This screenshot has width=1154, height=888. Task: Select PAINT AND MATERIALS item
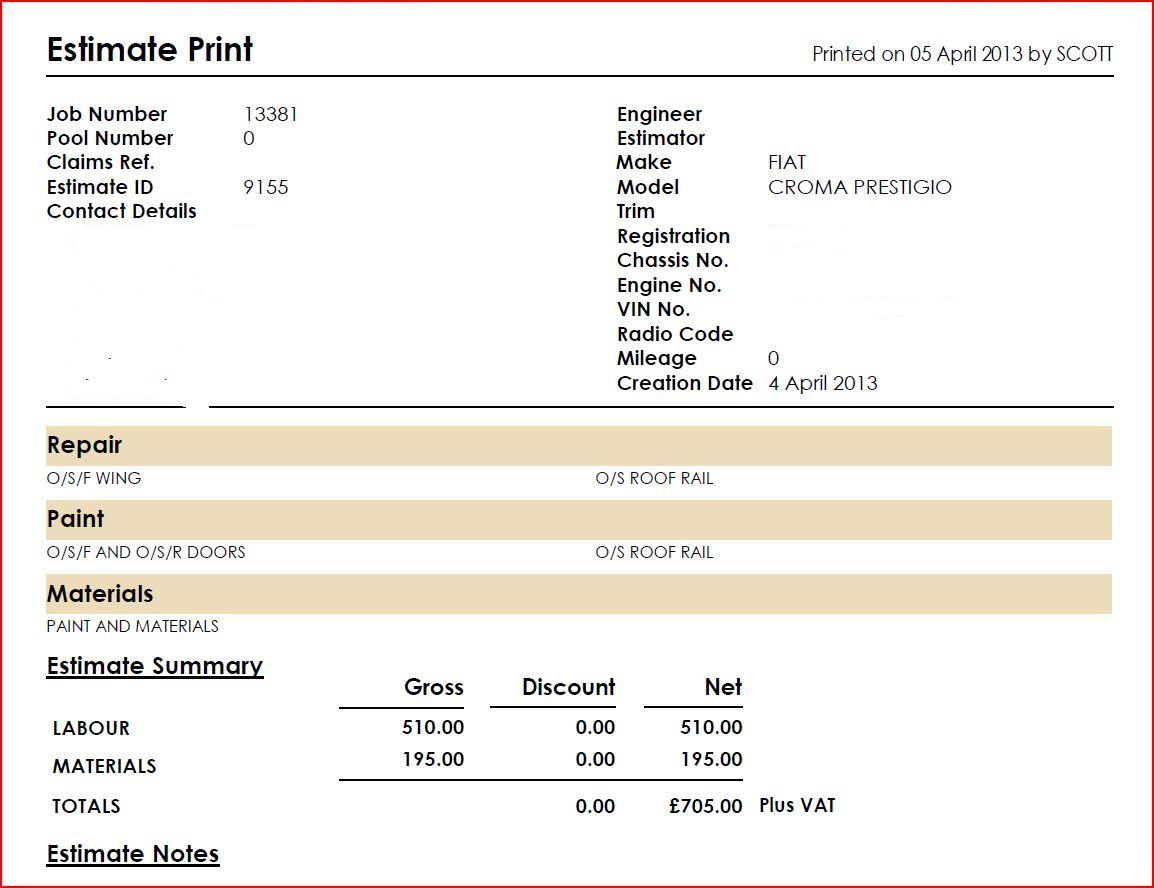click(132, 626)
